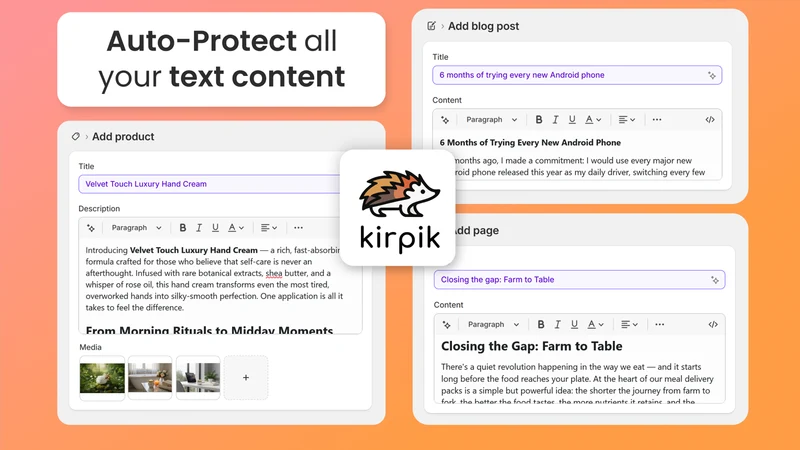The width and height of the screenshot is (800, 450).
Task: Click the heading 6 Months of Trying Every New Android Phone
Action: 530,143
